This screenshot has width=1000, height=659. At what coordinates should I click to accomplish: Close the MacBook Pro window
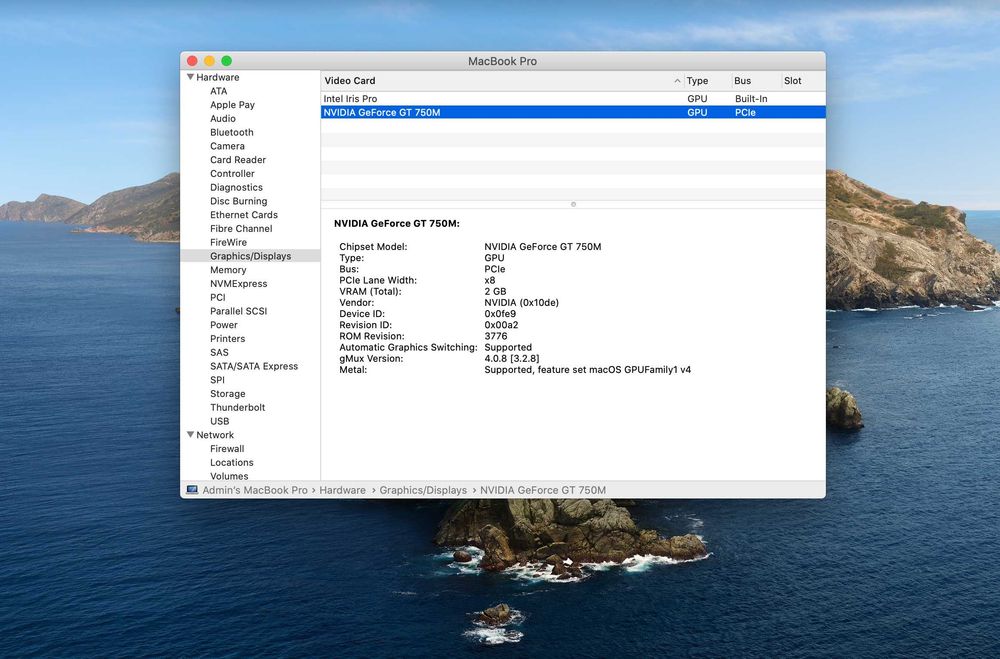[x=192, y=61]
